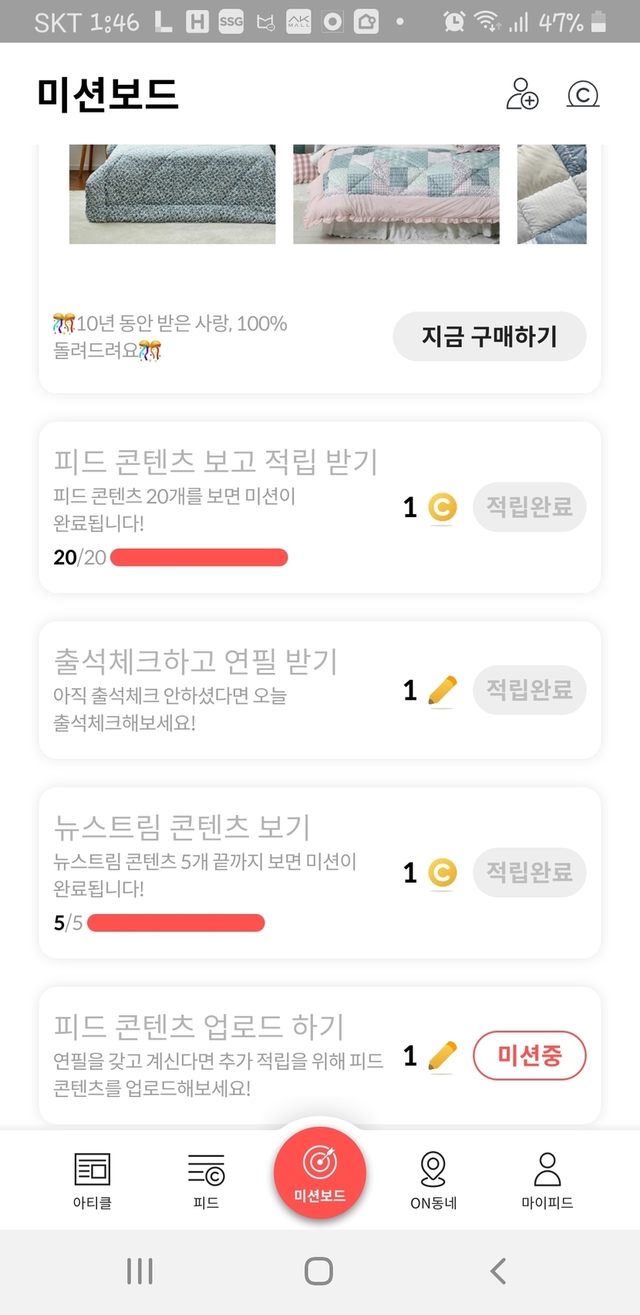The height and width of the screenshot is (1315, 640).
Task: Open the ON동네 tab
Action: [433, 1180]
